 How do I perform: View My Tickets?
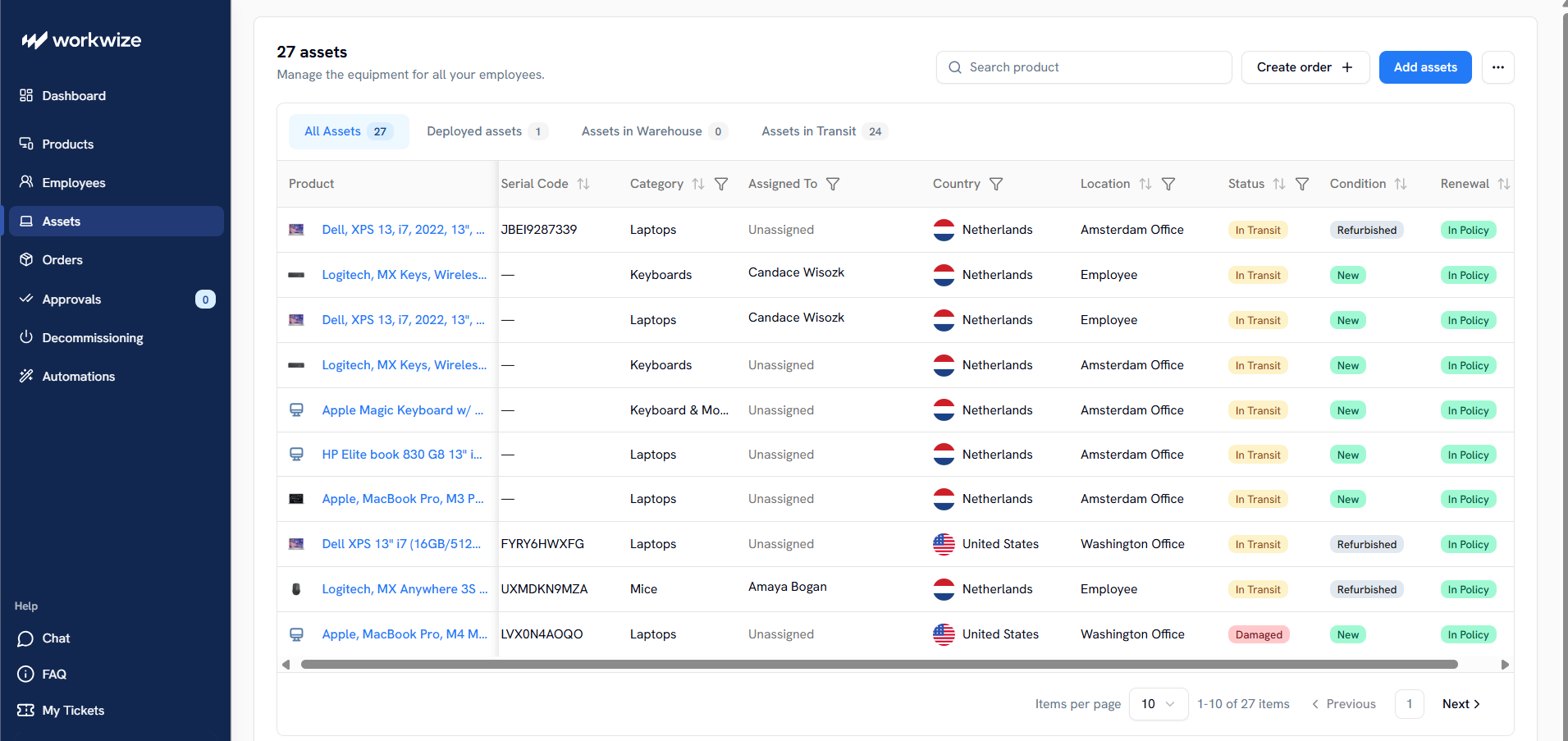61,711
